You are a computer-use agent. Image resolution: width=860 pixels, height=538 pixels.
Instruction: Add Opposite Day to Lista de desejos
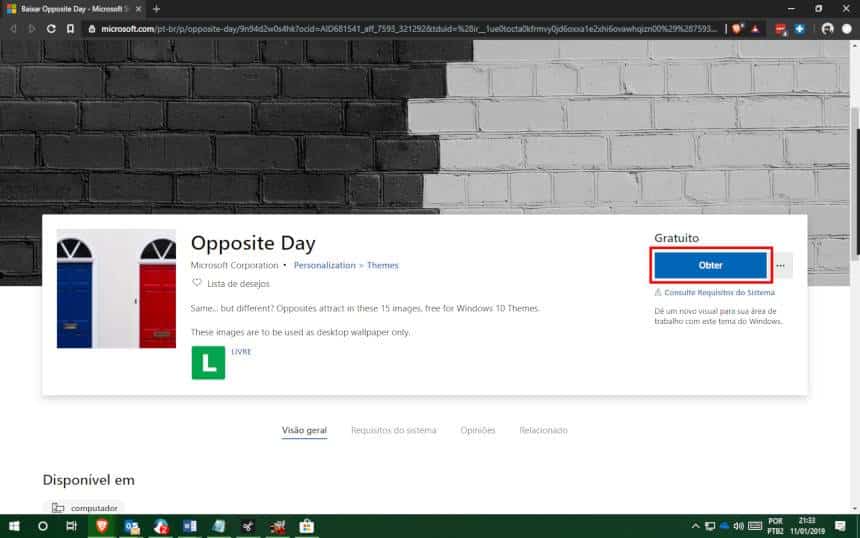(x=231, y=284)
